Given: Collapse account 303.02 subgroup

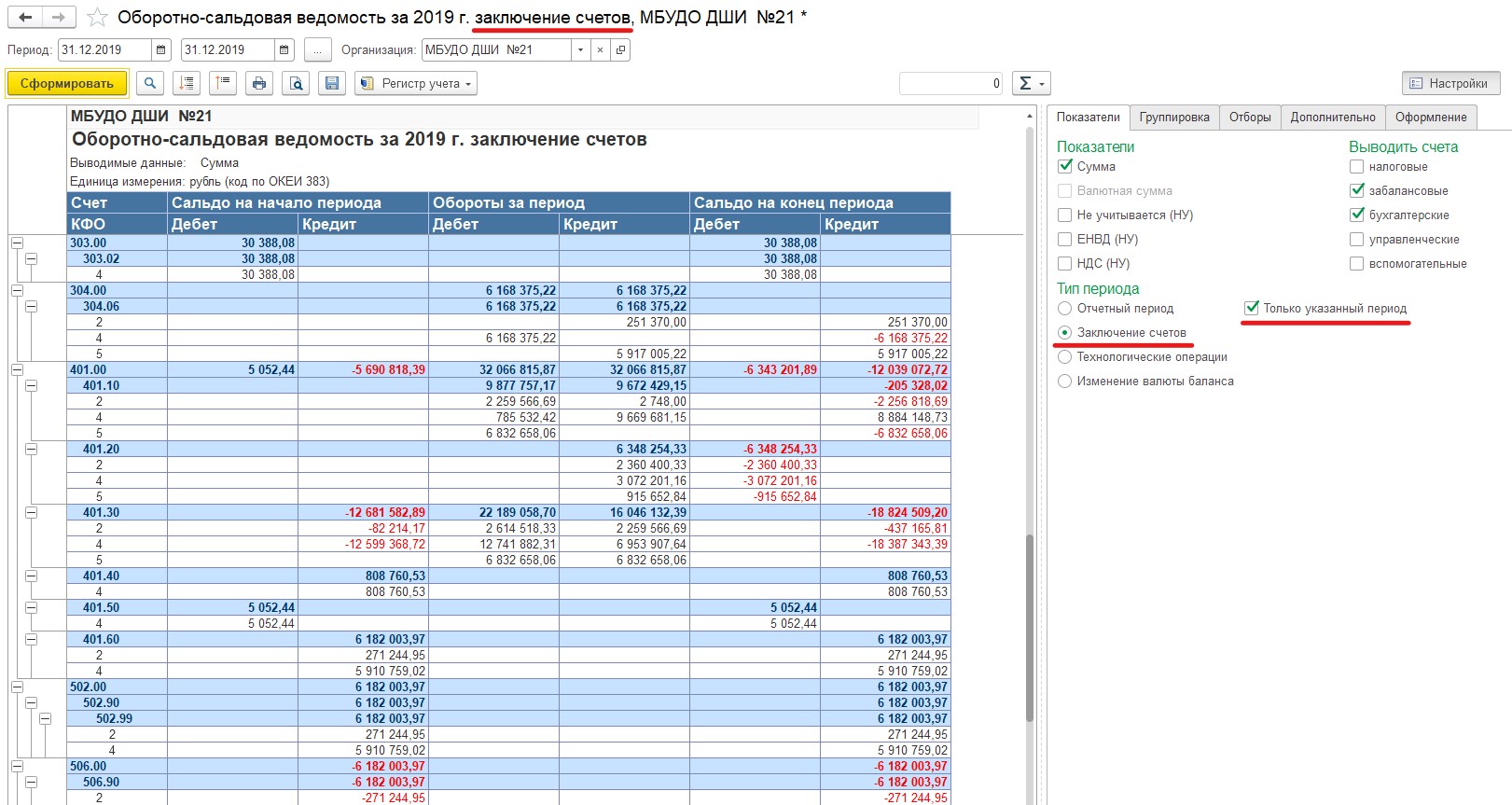Looking at the screenshot, I should click(x=31, y=258).
